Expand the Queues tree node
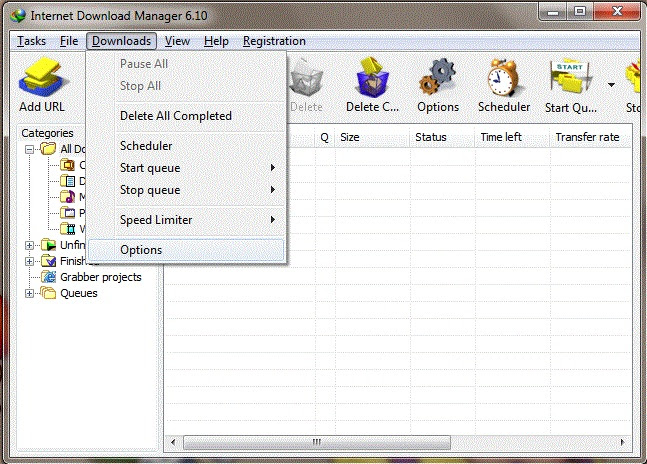The image size is (647, 464). [x=29, y=294]
